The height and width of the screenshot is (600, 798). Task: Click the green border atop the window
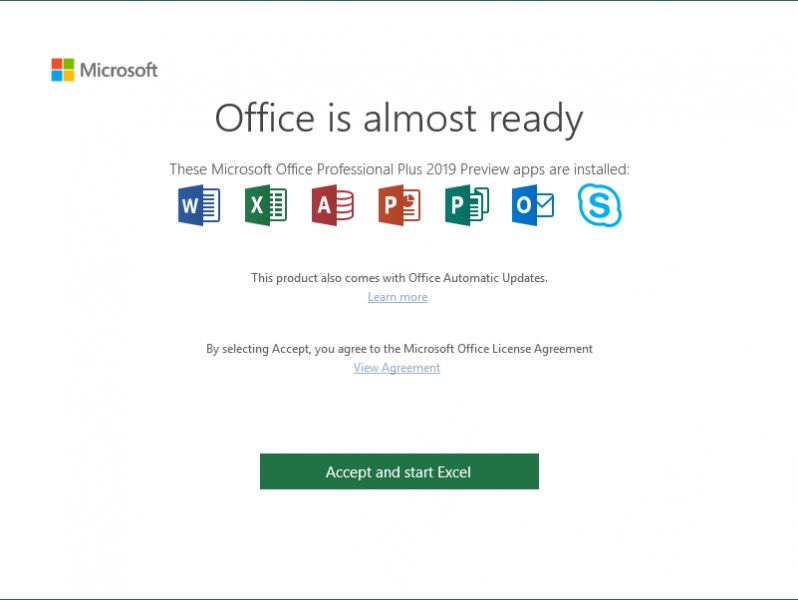[399, 1]
